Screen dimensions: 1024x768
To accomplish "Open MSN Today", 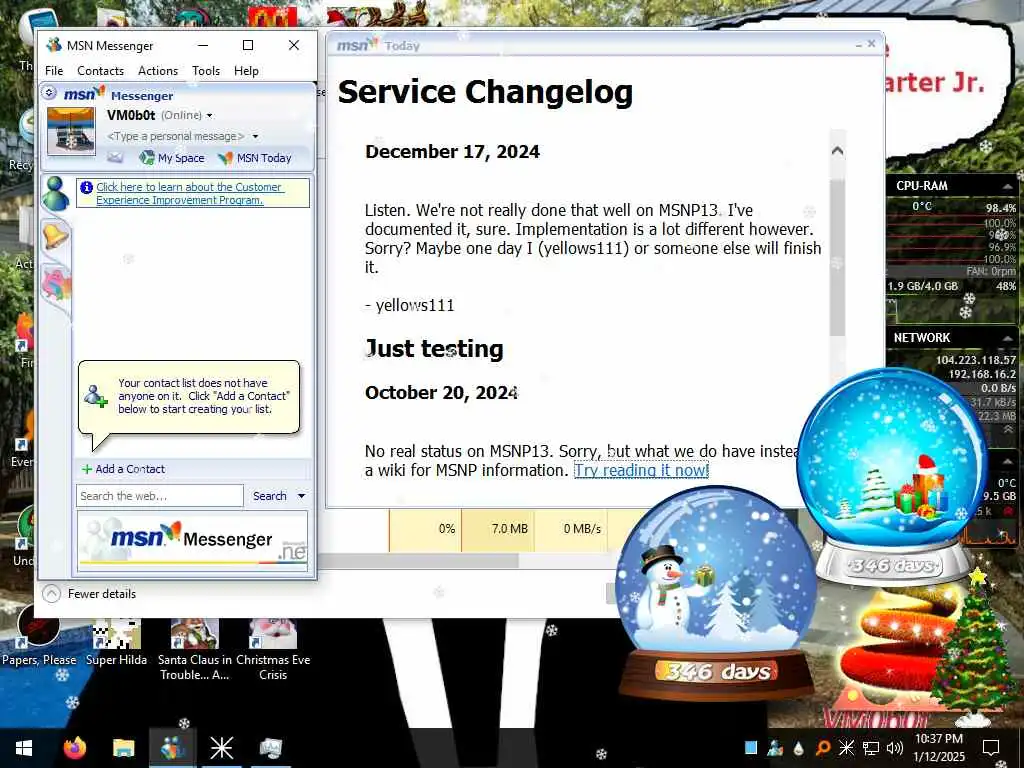I will (x=255, y=157).
